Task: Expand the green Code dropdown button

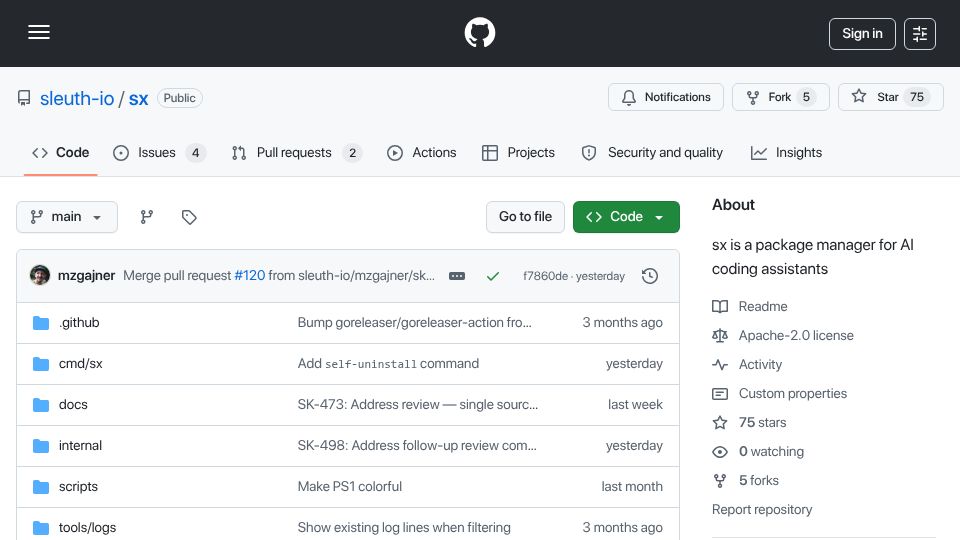Action: (626, 217)
